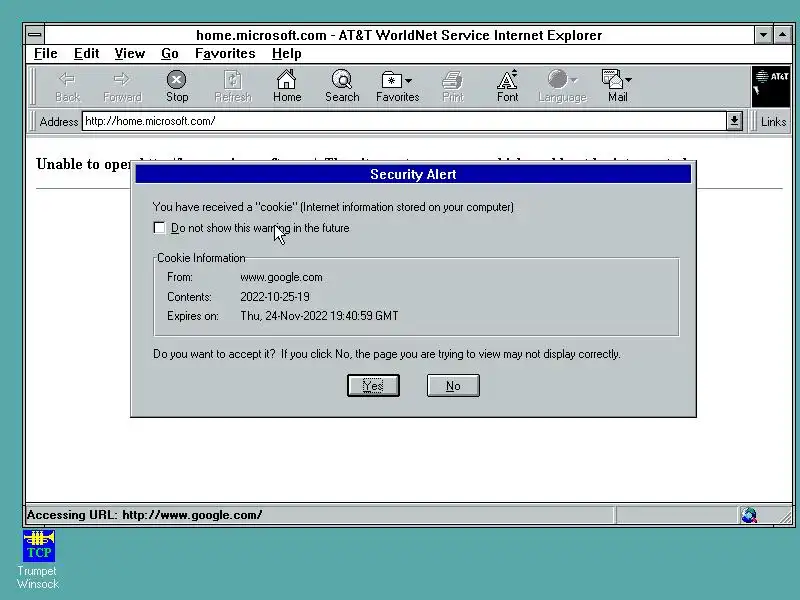Open the Mail toolbar icon
Screen dimensions: 800x600
(617, 87)
